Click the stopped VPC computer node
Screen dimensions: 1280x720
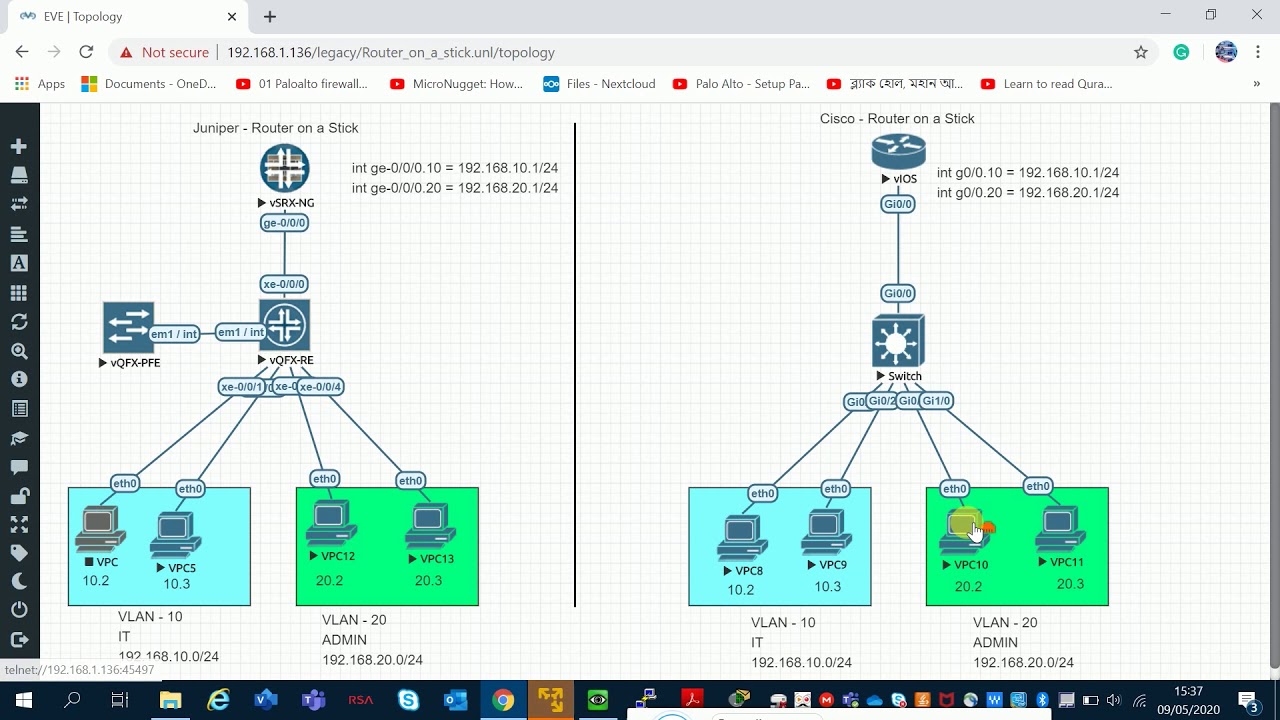(100, 529)
